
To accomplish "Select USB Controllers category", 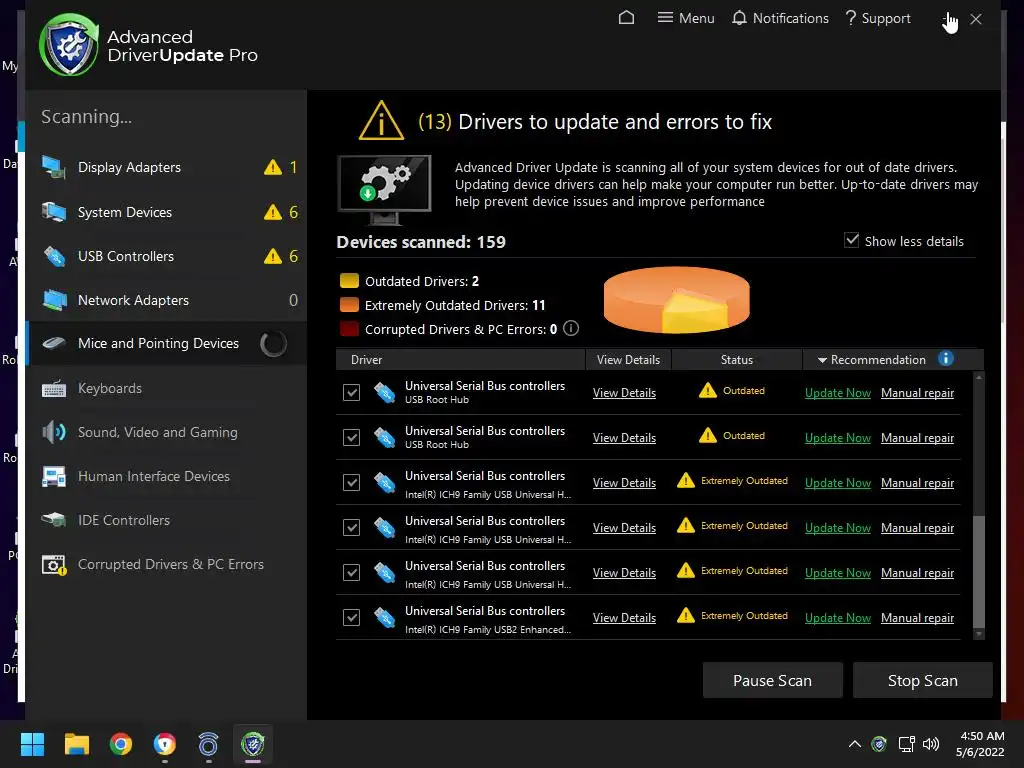I will pos(167,256).
